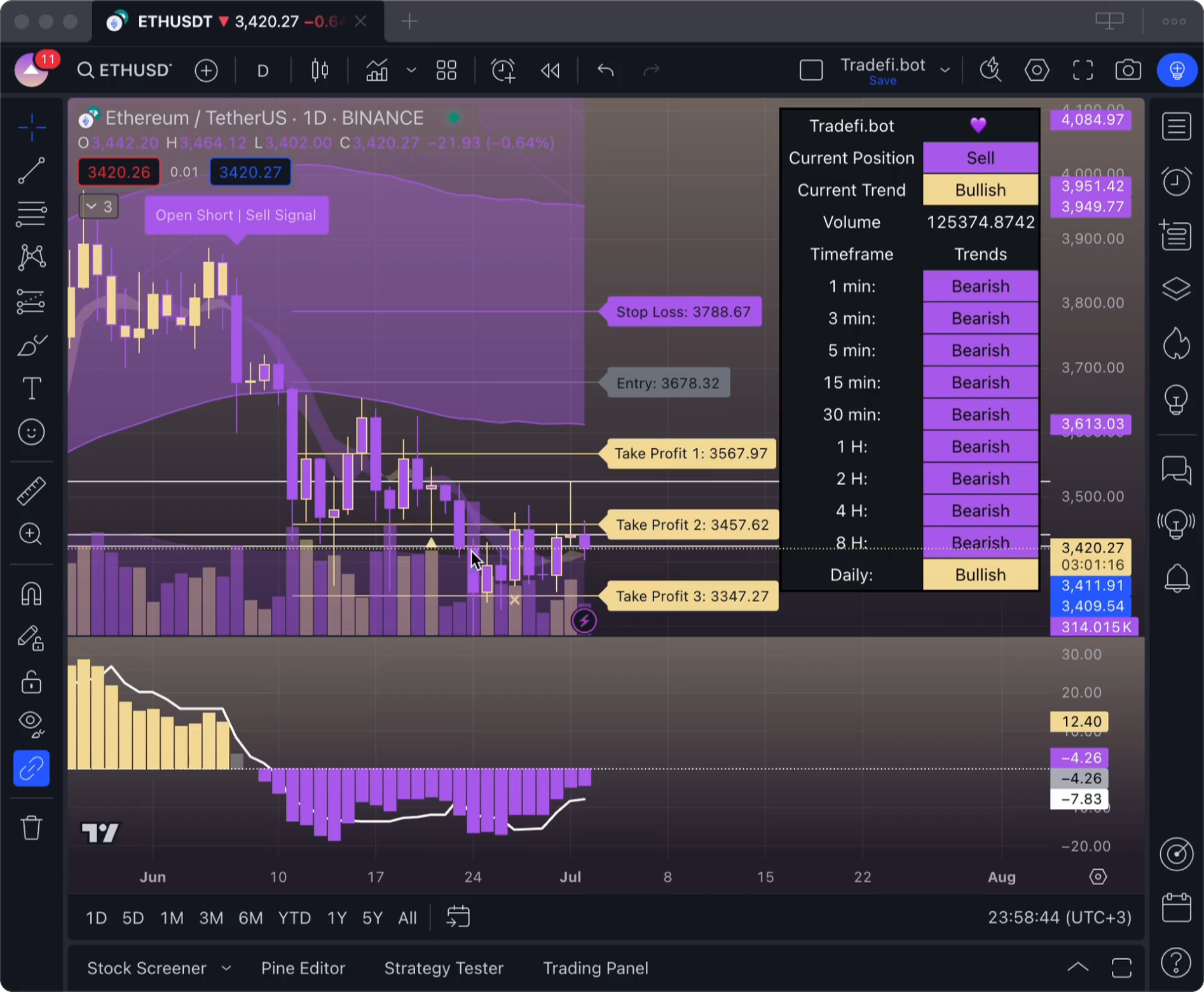Image resolution: width=1204 pixels, height=992 pixels.
Task: Select the All date range
Action: pos(407,918)
